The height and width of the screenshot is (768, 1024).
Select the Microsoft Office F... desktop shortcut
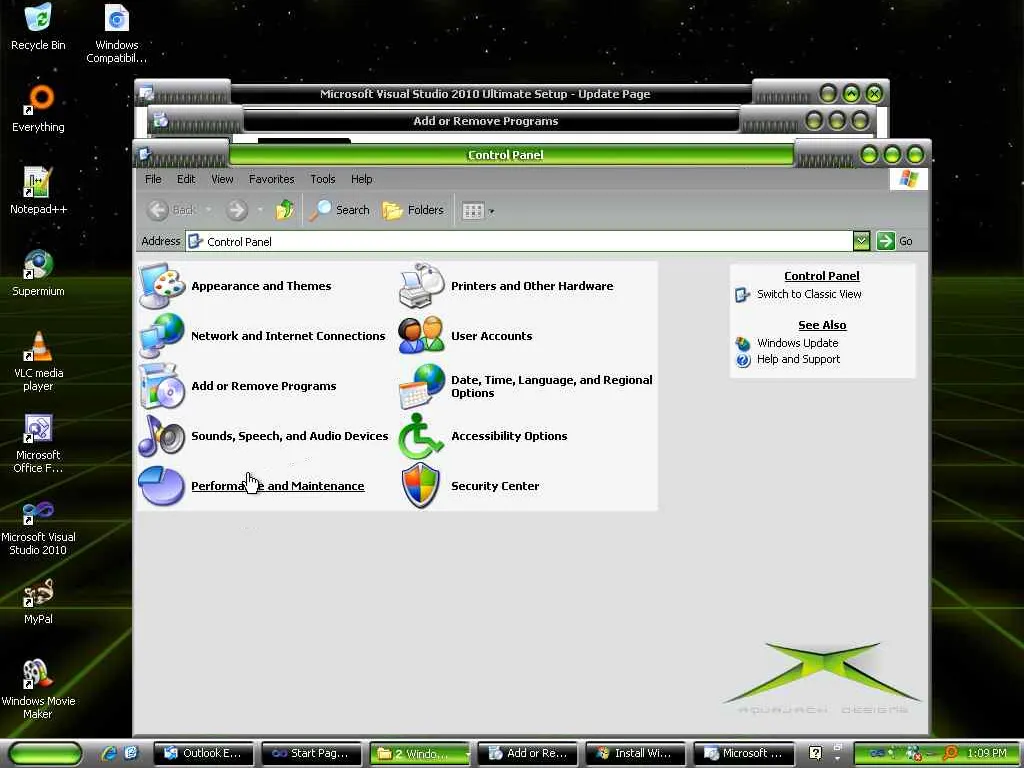click(38, 443)
